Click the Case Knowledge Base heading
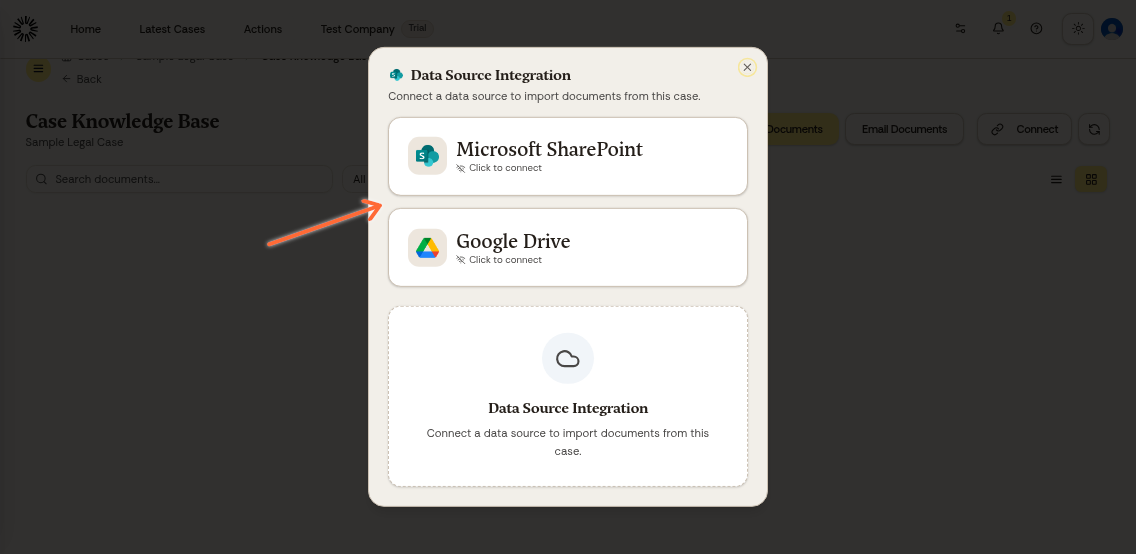 (122, 121)
